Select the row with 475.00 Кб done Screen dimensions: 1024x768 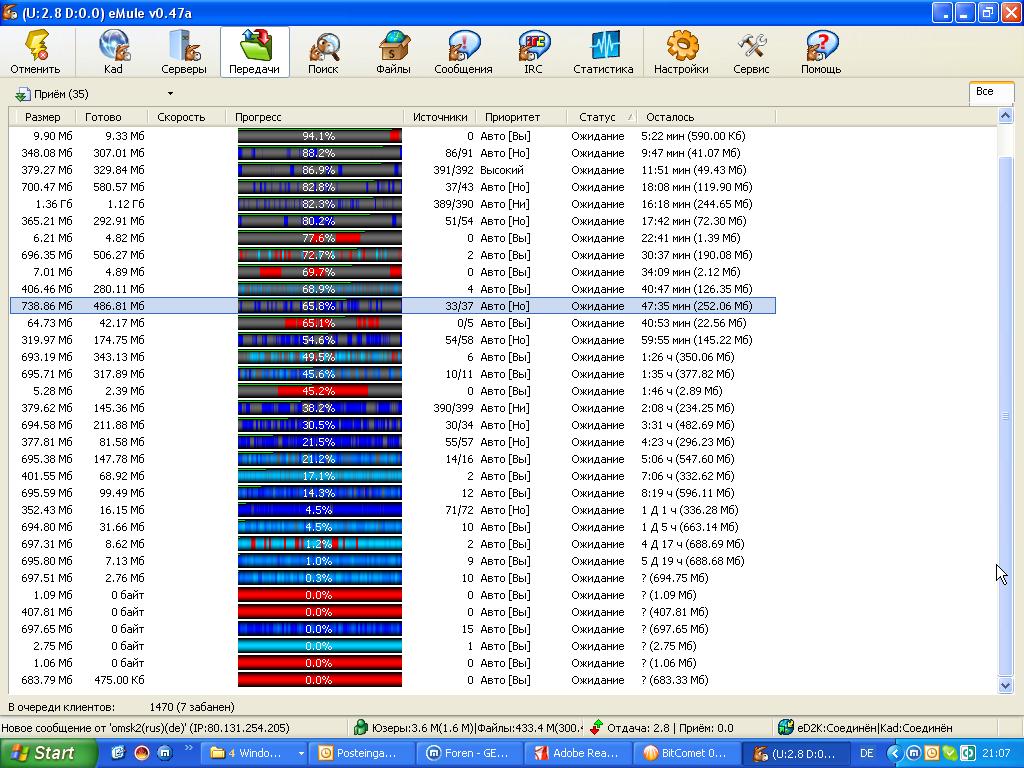tap(392, 679)
